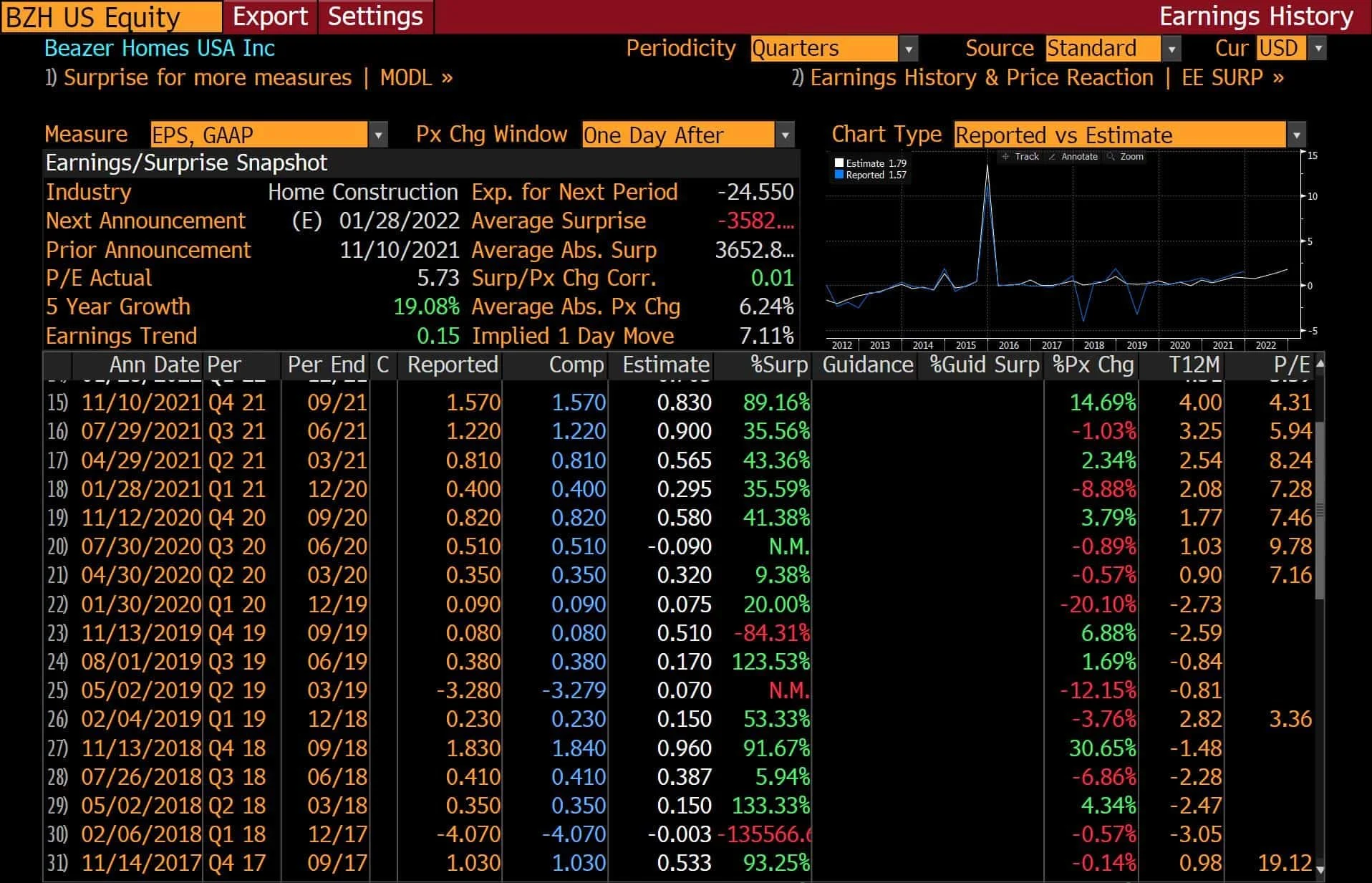Click the -24.550 Exp. for Next Period value
Viewport: 1372px width, 883px height.
(x=755, y=192)
